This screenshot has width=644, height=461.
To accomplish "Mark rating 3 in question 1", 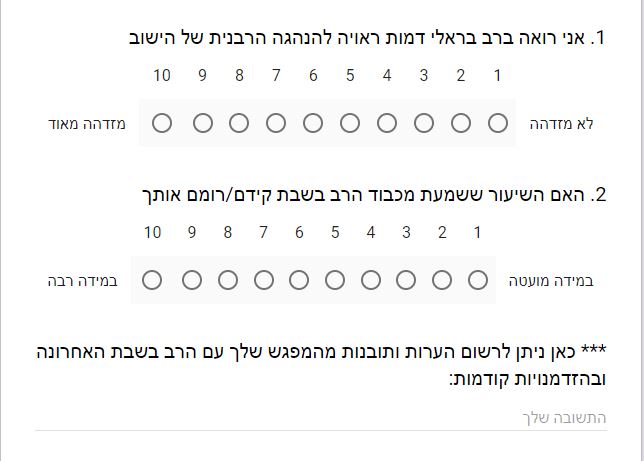I will (424, 123).
